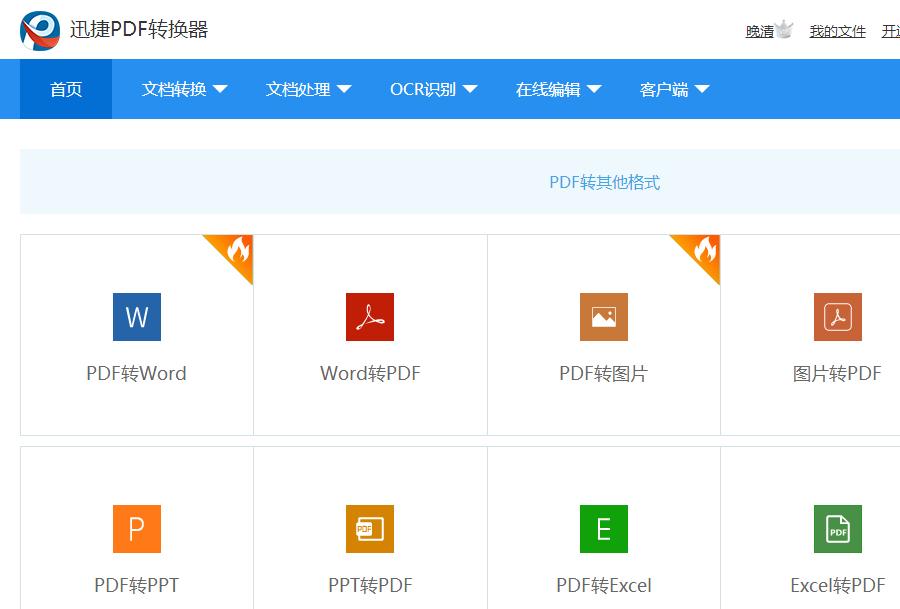
Task: Expand the 文档处理 dropdown arrow
Action: click(344, 89)
